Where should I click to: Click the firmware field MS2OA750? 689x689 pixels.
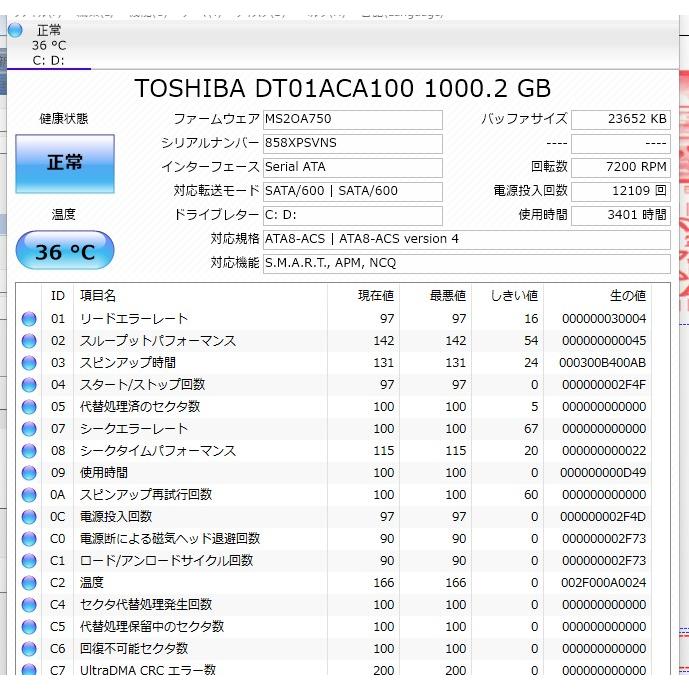[x=352, y=120]
